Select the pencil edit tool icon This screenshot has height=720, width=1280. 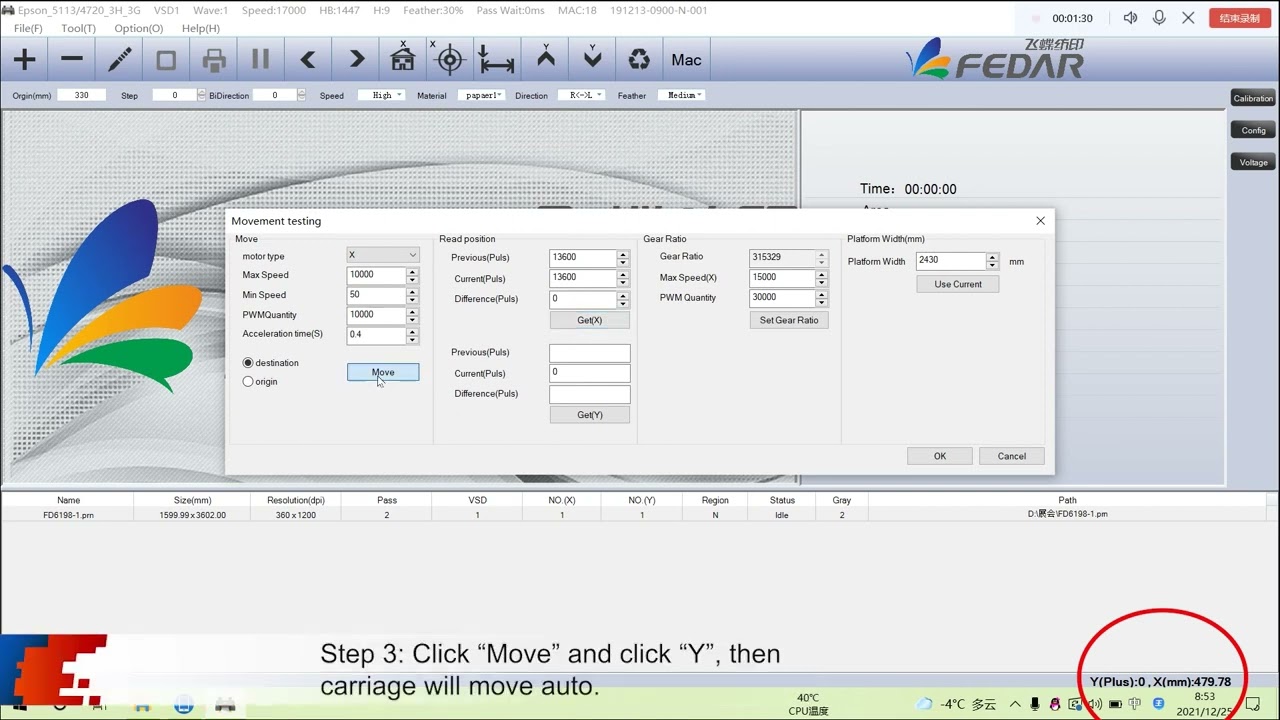coord(119,60)
